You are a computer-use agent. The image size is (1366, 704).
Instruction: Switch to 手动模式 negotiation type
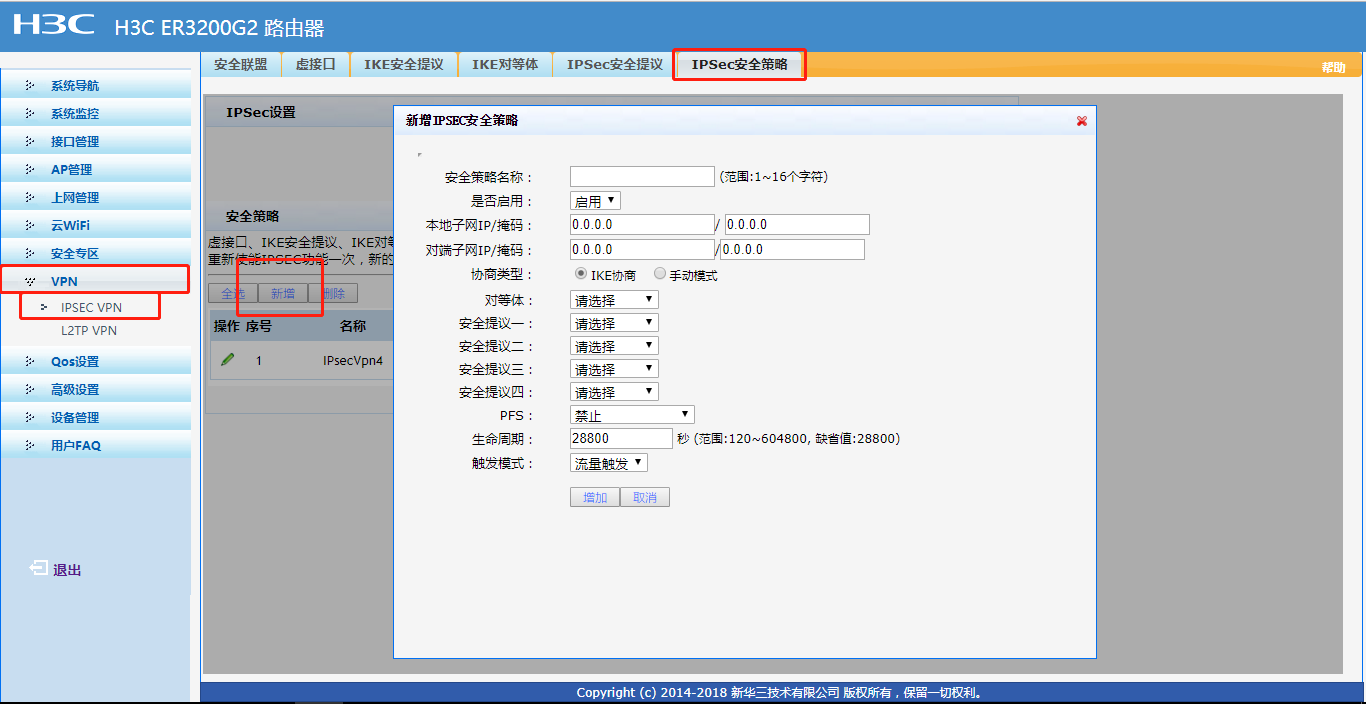[660, 272]
